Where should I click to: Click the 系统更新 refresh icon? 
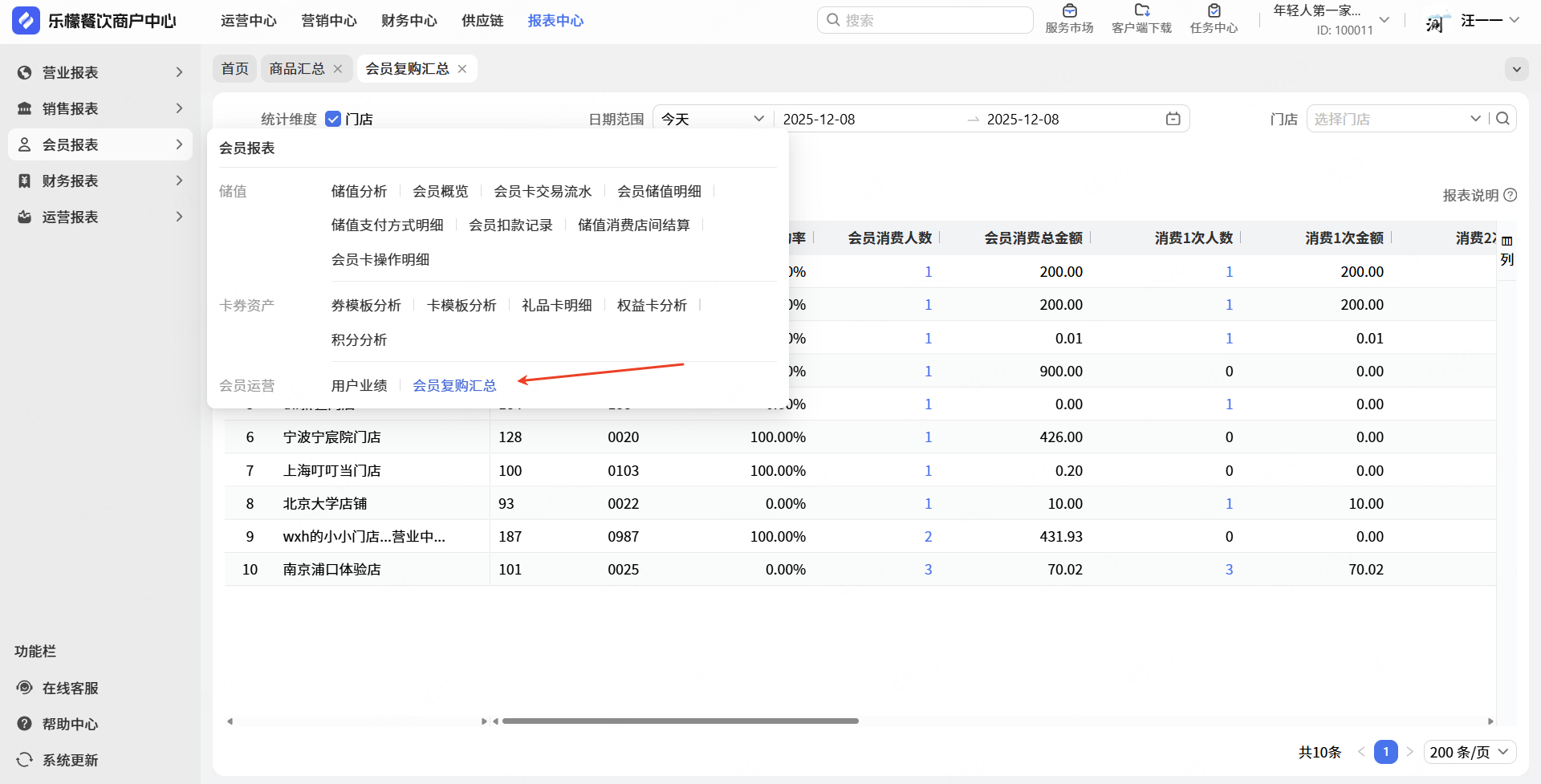25,760
